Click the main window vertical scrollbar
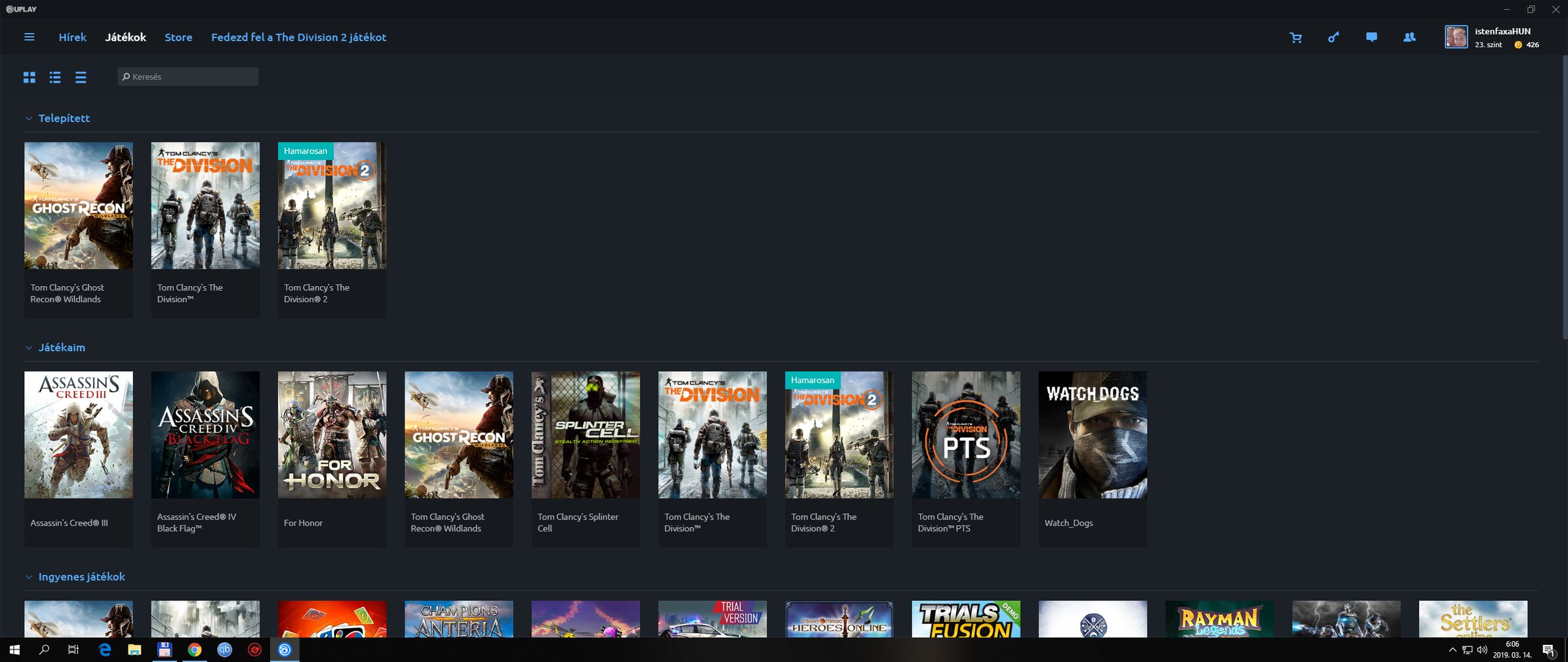Viewport: 1568px width, 662px height. (1565, 197)
